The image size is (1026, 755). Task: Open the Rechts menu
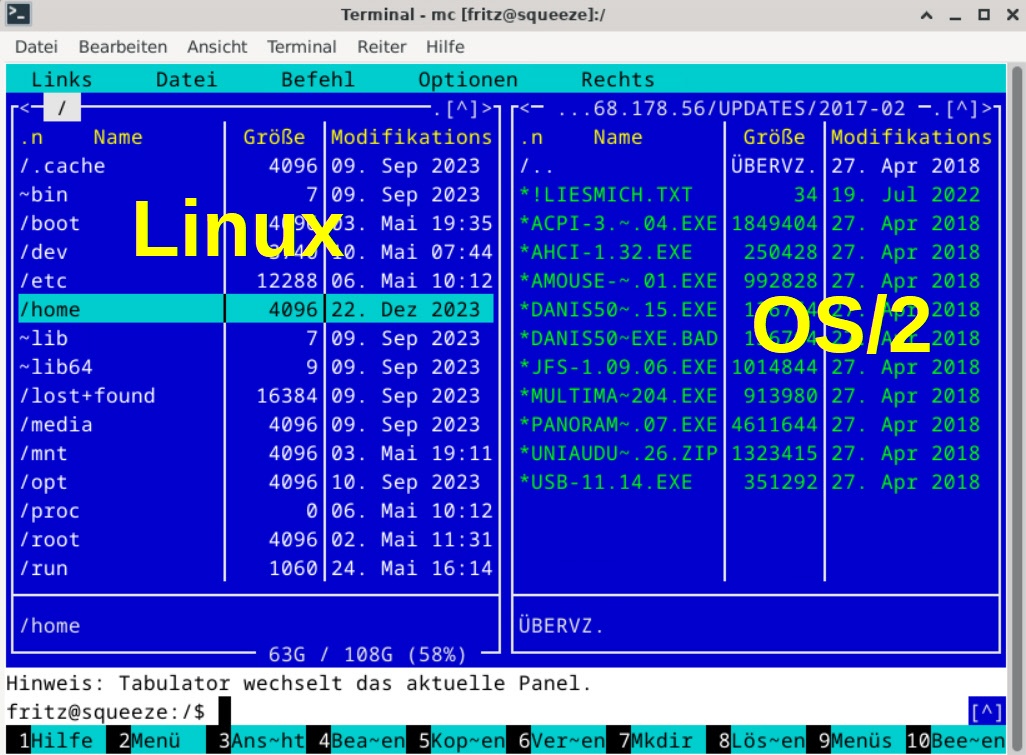pyautogui.click(x=618, y=80)
